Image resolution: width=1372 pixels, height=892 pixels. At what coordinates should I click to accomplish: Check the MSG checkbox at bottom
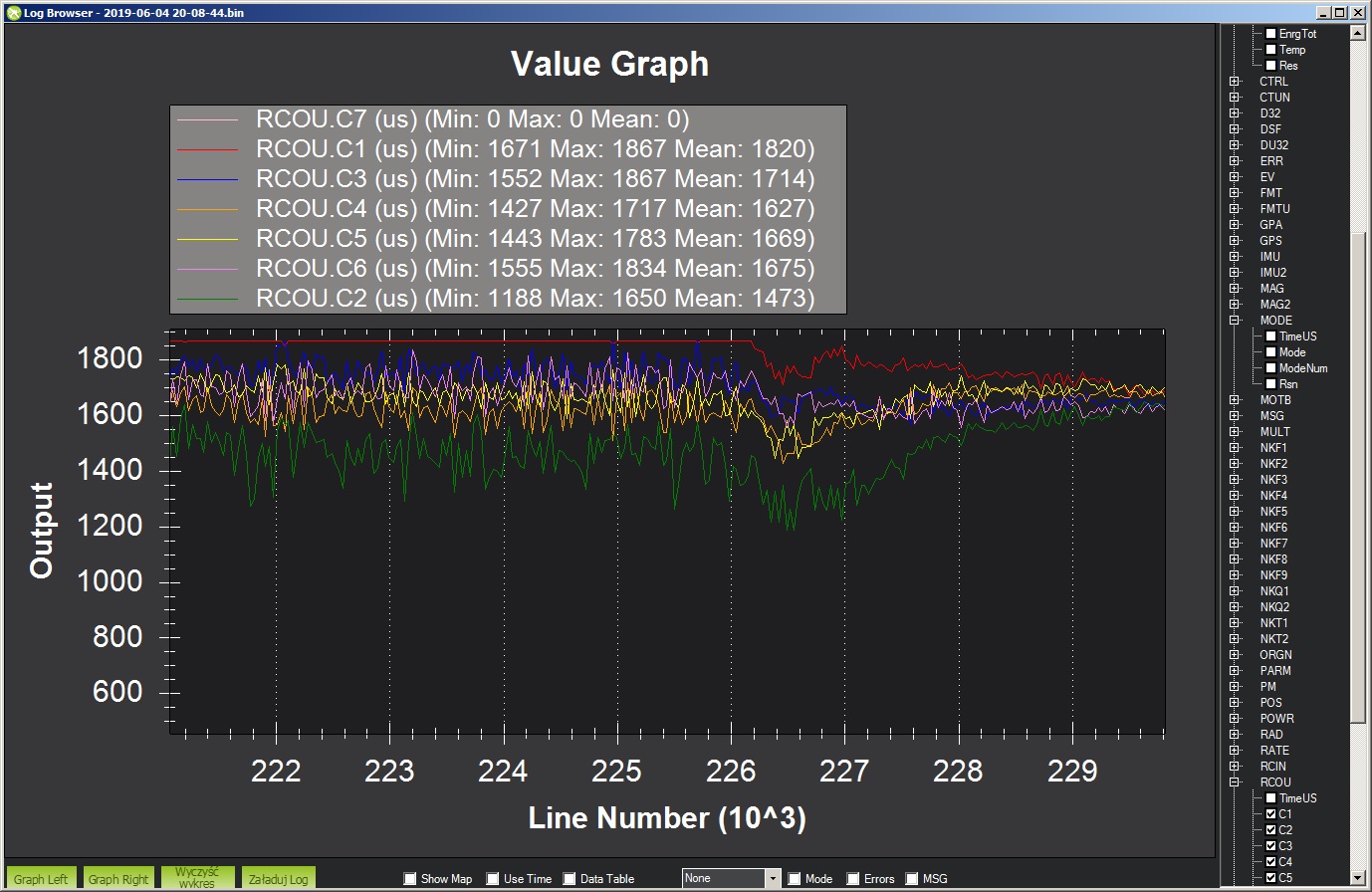tap(912, 878)
